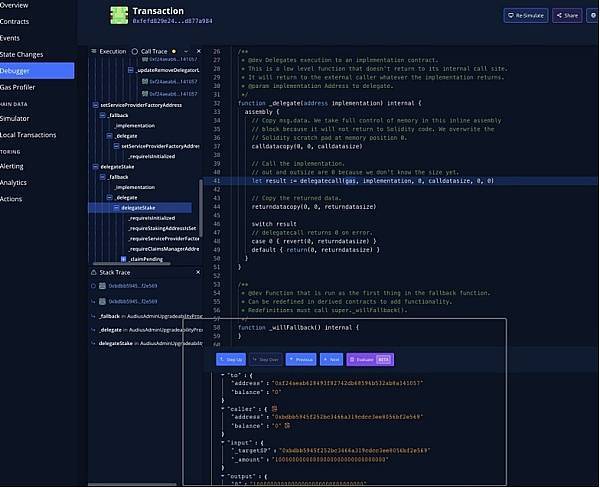Collapse _delegate under setServiceProviderFactoryAddress
The width and height of the screenshot is (600, 488).
point(109,136)
